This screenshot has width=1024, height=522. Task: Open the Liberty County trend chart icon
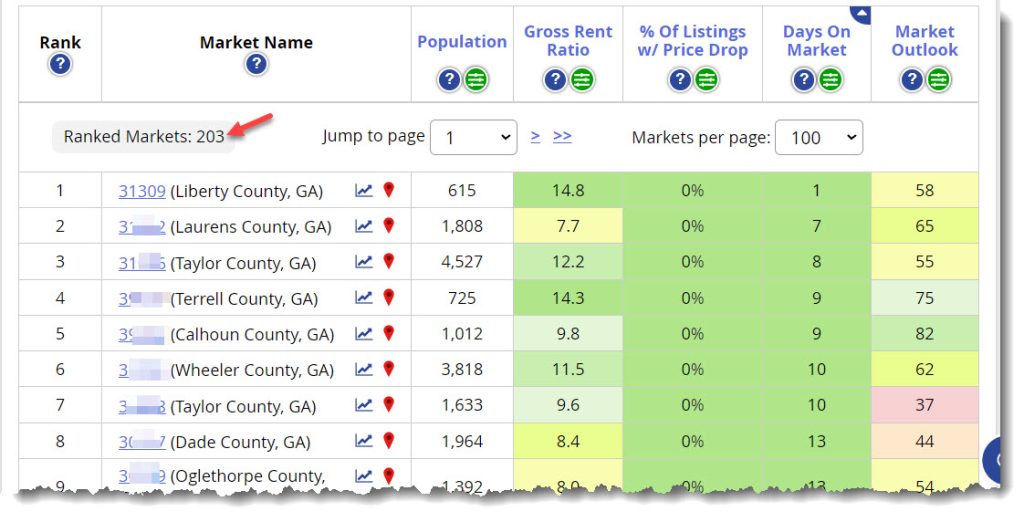click(x=364, y=190)
